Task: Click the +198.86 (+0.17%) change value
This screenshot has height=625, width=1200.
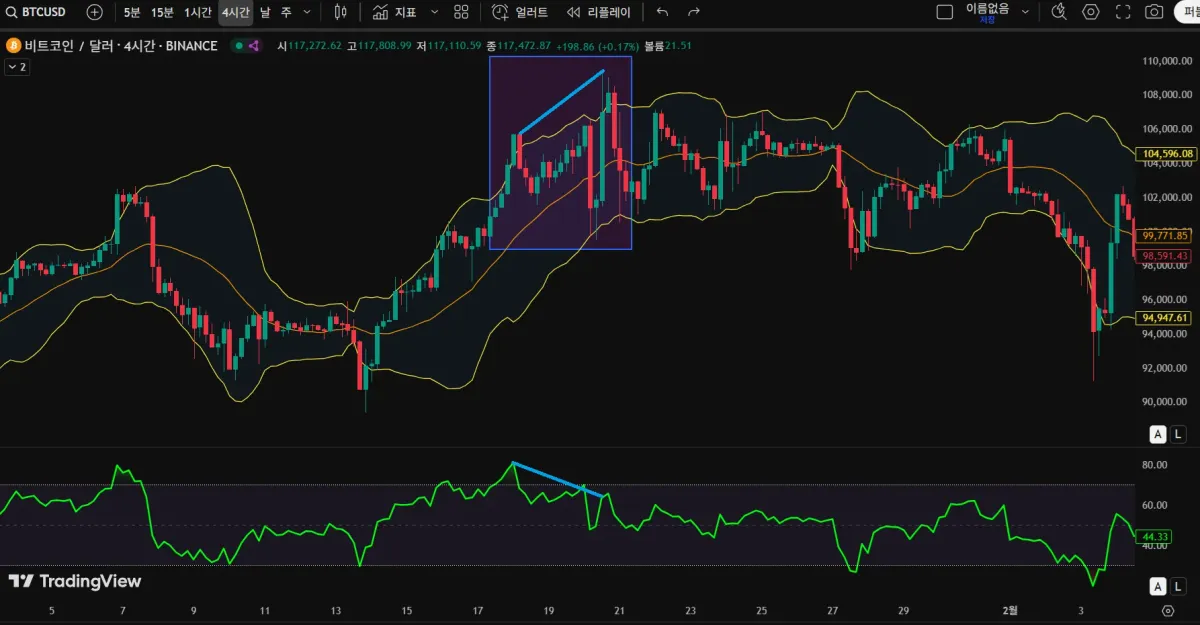Action: coord(598,46)
